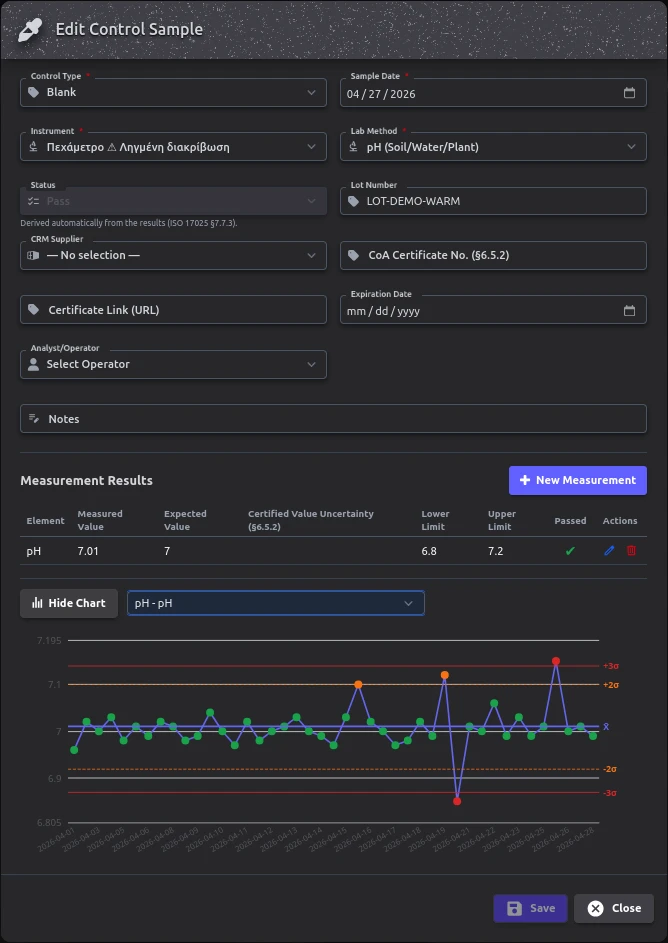
Task: Click the Sample Date input field
Action: [x=493, y=93]
